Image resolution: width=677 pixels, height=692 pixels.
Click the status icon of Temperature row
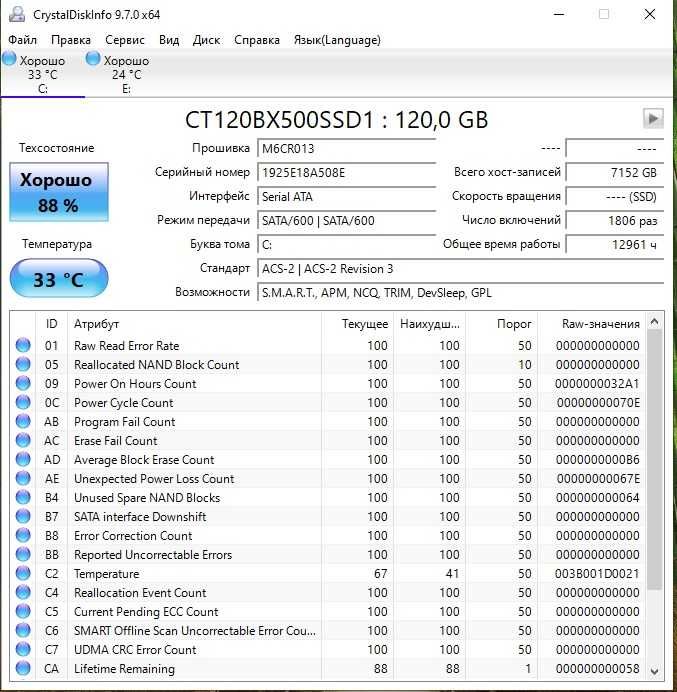pos(23,573)
